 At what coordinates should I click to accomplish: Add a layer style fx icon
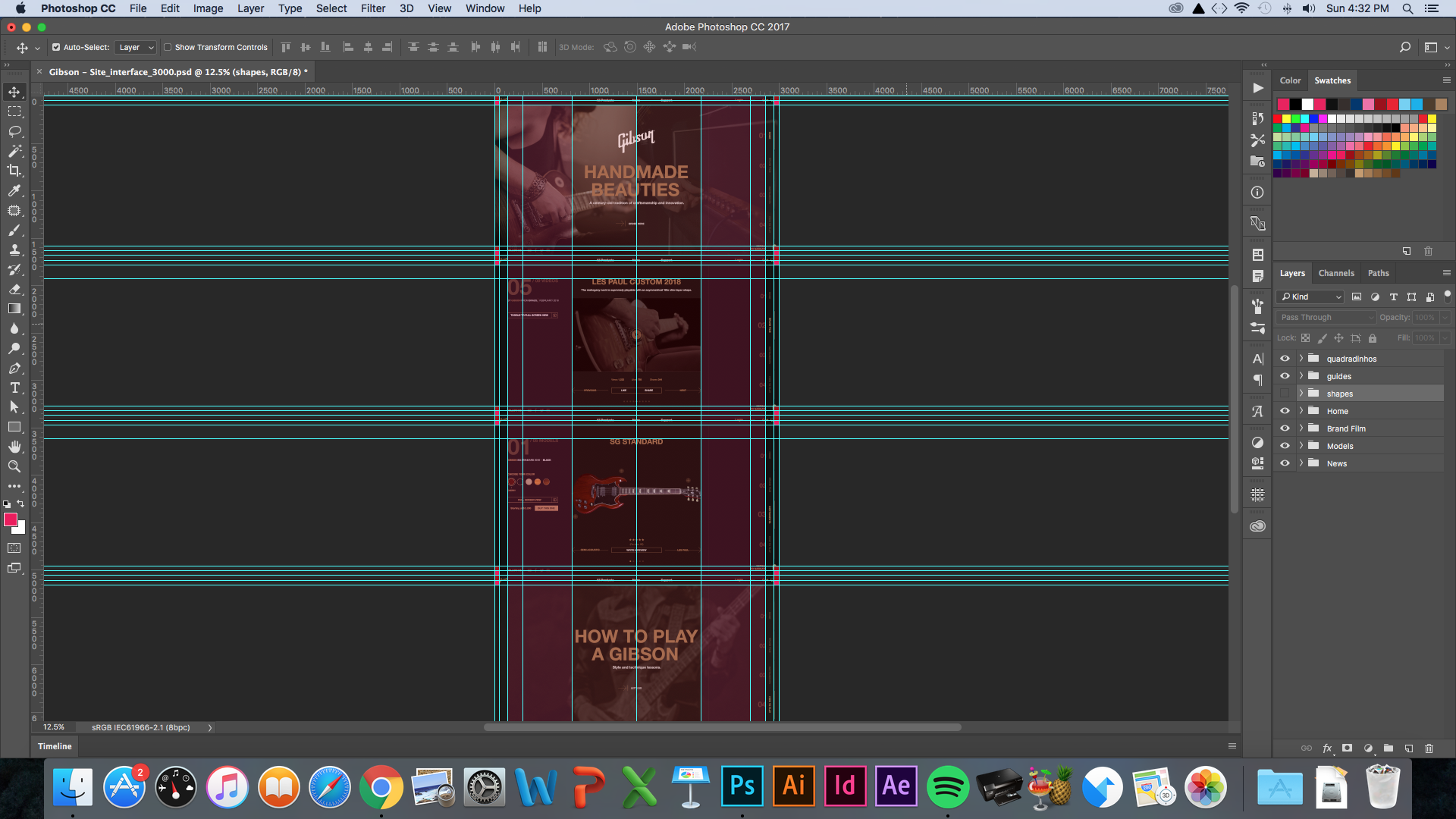click(1327, 748)
